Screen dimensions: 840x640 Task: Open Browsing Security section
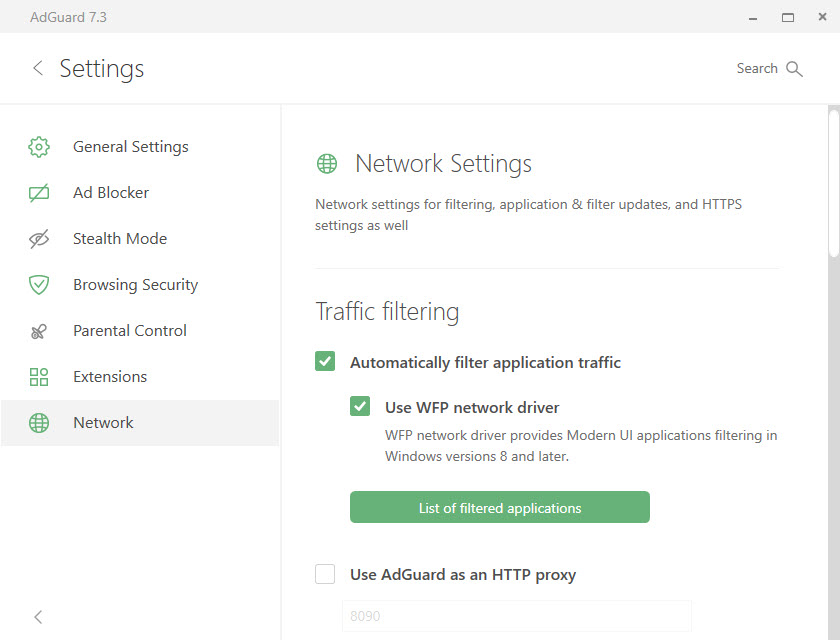[140, 285]
